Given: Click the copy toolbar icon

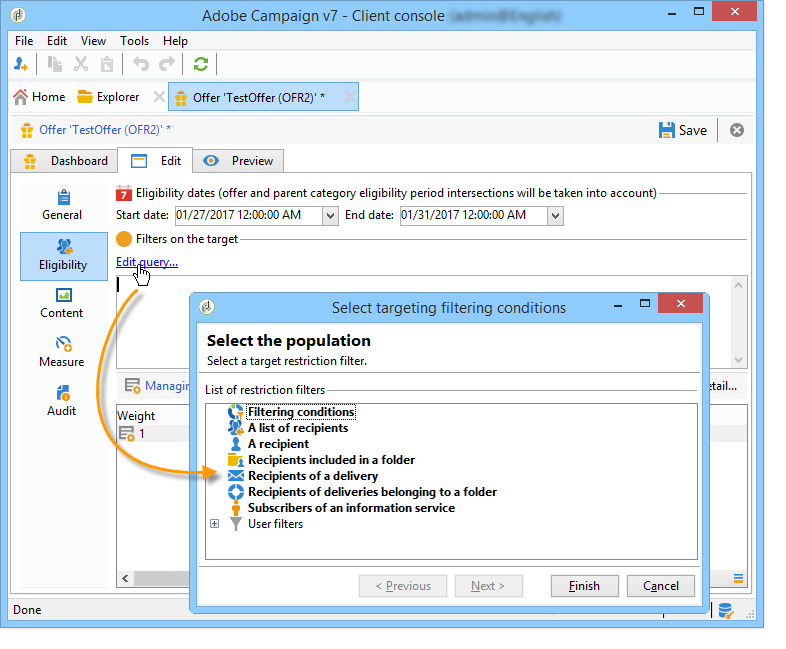Looking at the screenshot, I should click(54, 64).
